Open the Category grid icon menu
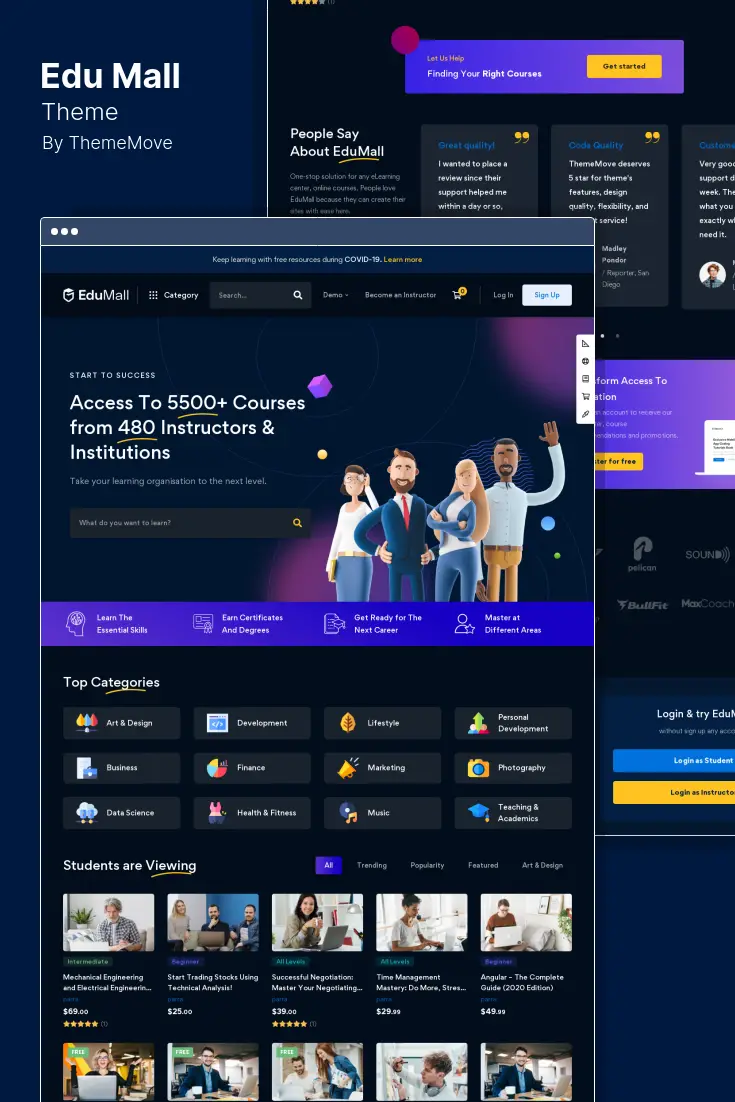Screen dimensions: 735x1102 153,295
